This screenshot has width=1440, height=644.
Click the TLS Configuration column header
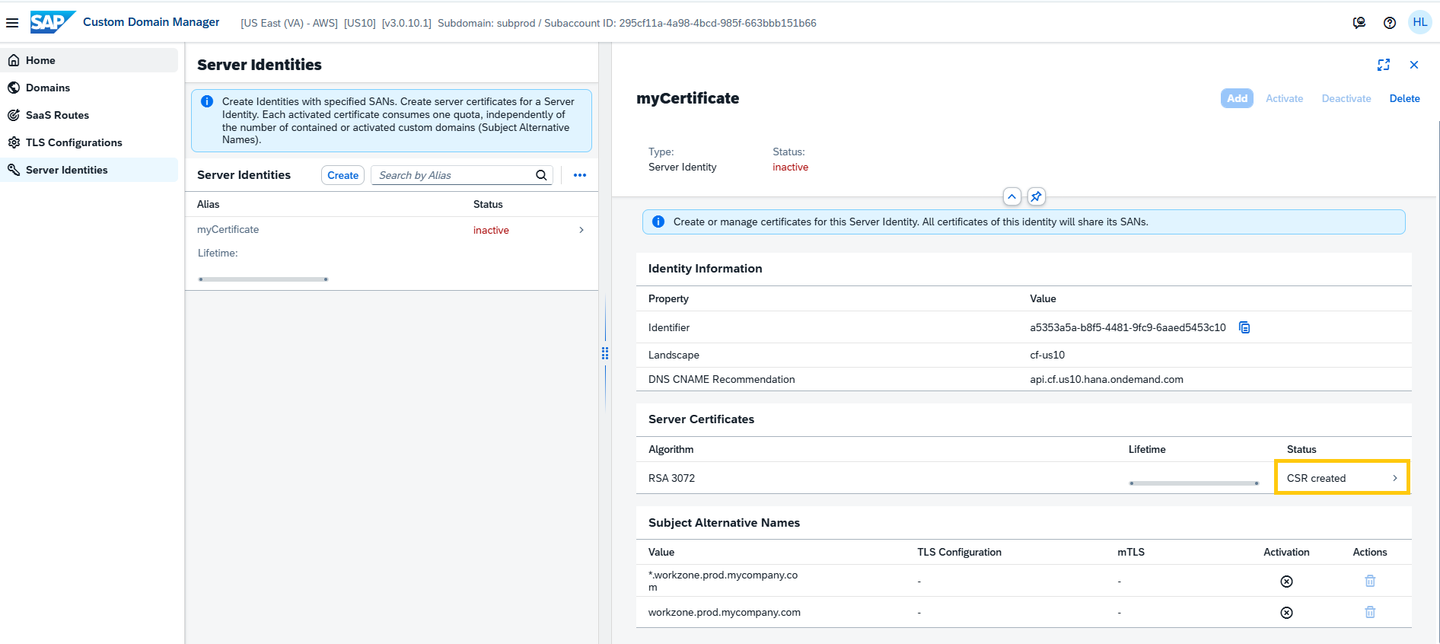point(959,552)
